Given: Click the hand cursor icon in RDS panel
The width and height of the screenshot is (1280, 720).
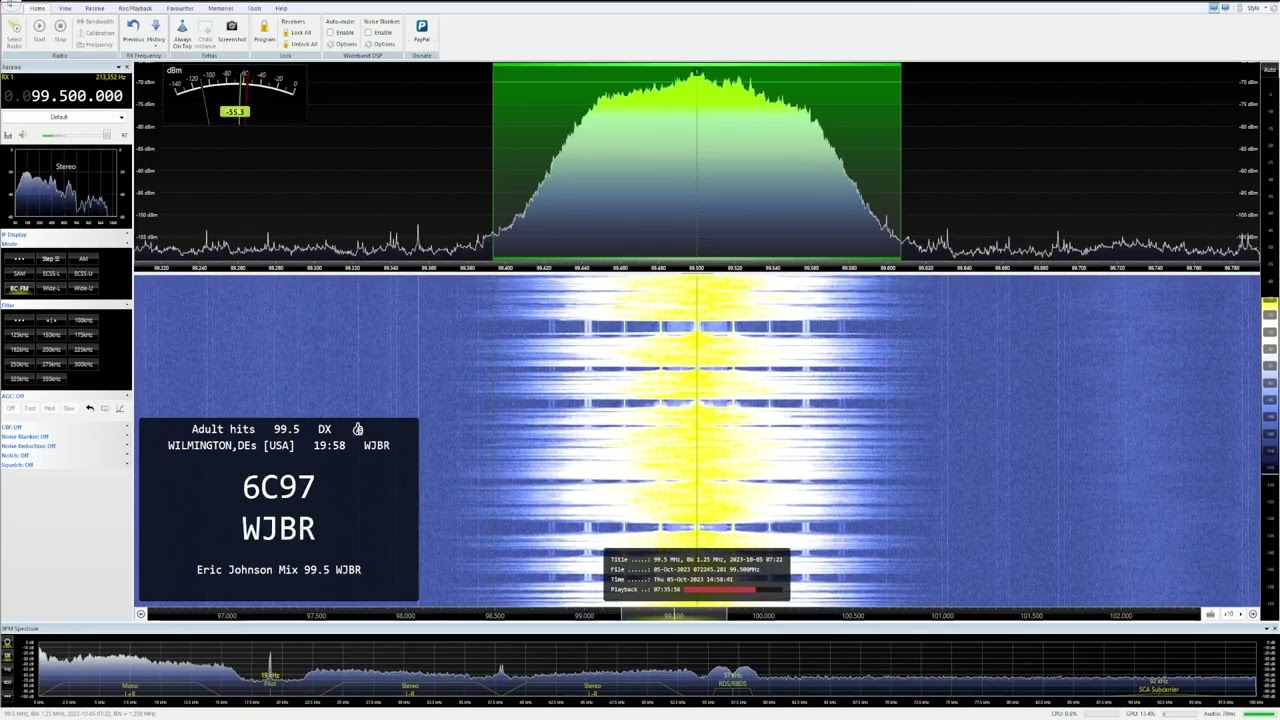Looking at the screenshot, I should [358, 429].
